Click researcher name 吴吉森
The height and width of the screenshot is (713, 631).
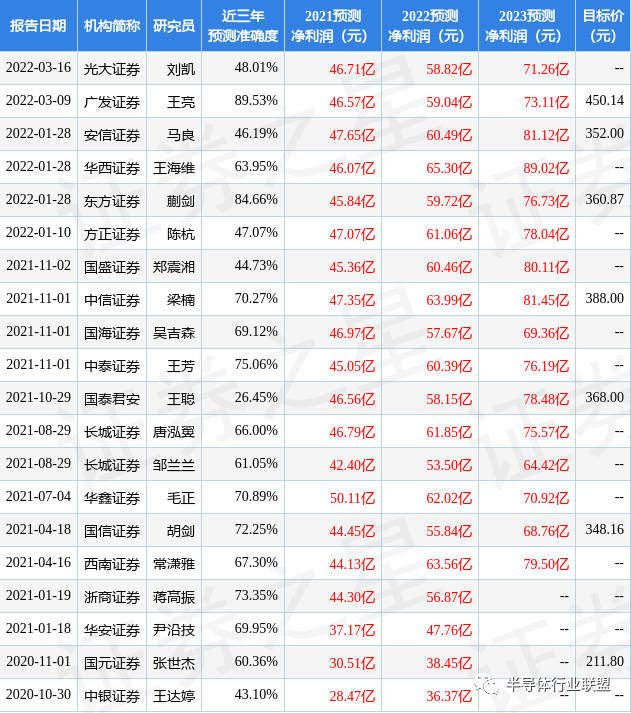(x=174, y=333)
